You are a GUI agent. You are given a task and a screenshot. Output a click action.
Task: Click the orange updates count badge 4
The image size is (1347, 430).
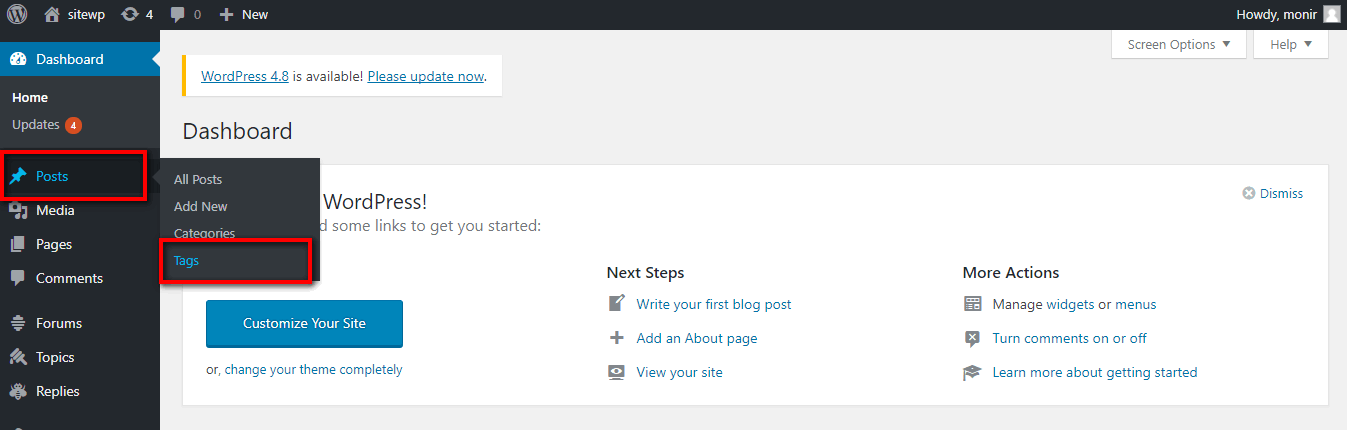click(x=73, y=125)
